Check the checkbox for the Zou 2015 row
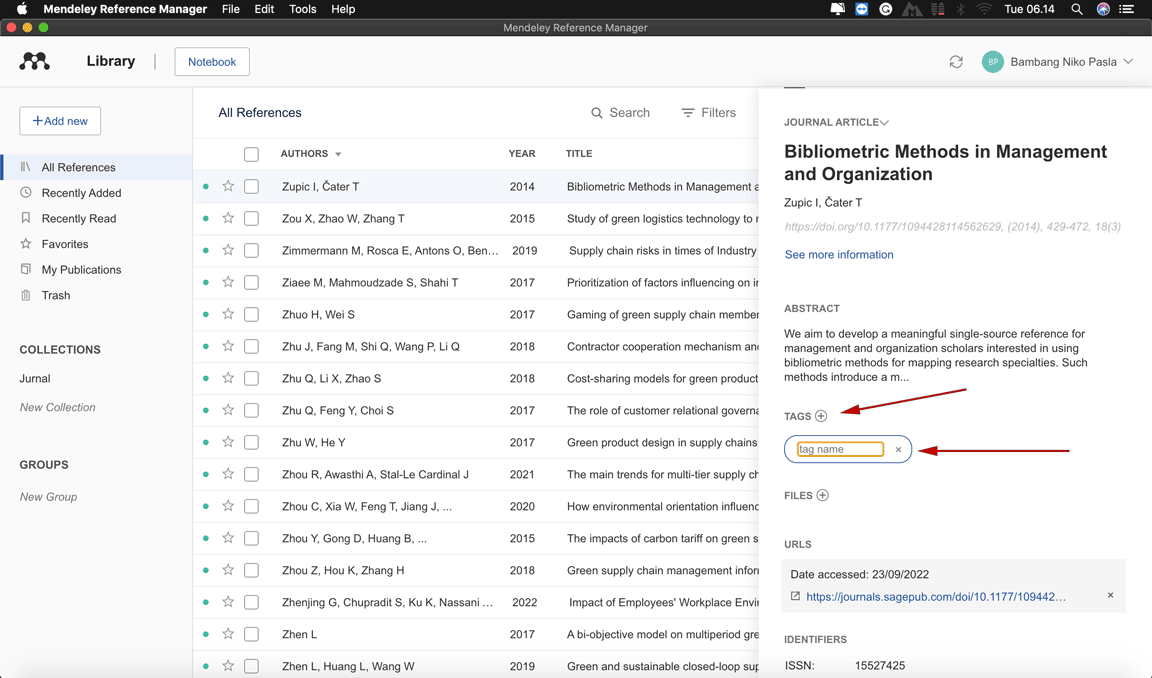This screenshot has width=1152, height=678. (x=251, y=218)
